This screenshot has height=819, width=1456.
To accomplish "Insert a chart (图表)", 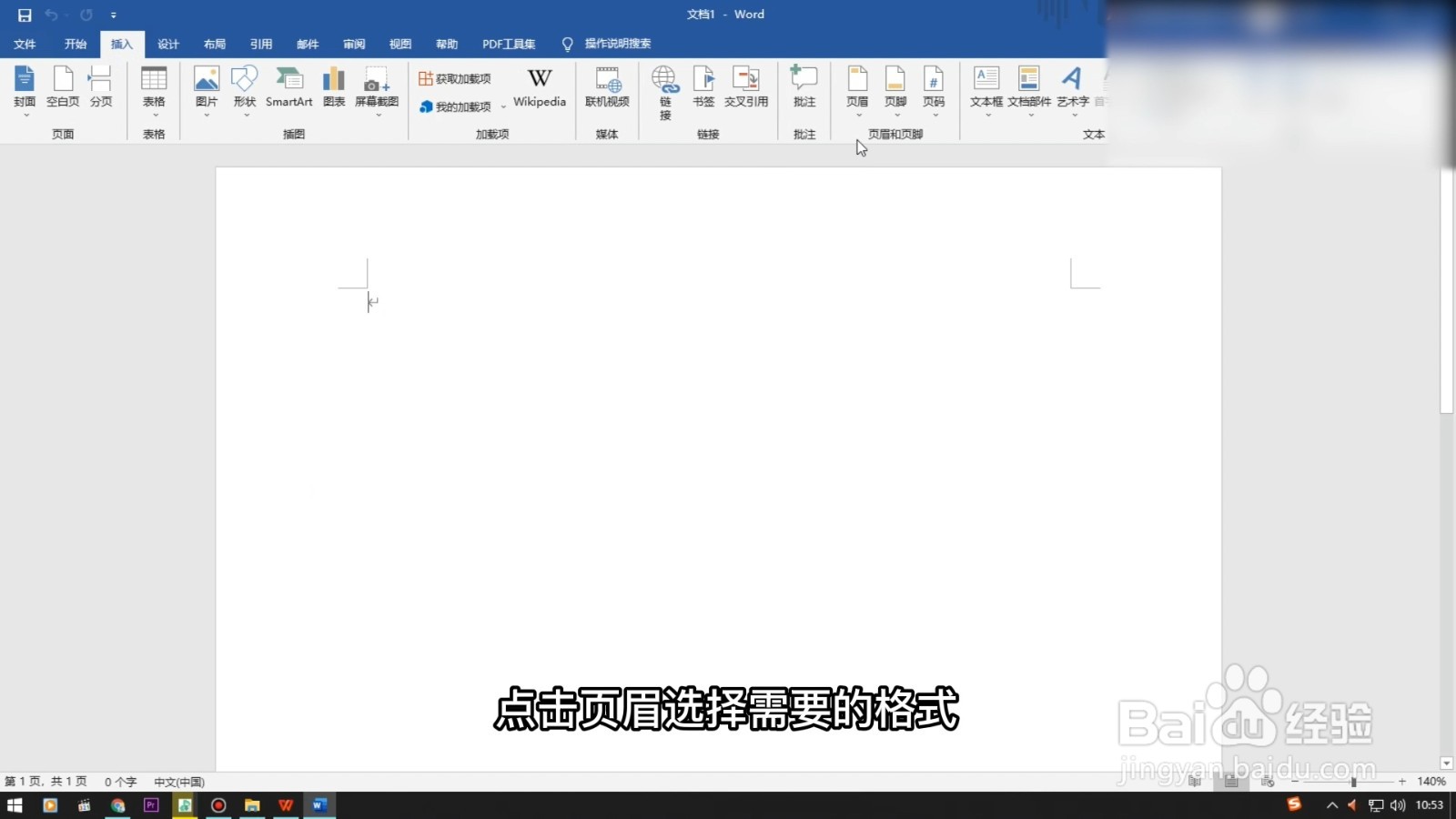I will click(x=334, y=87).
